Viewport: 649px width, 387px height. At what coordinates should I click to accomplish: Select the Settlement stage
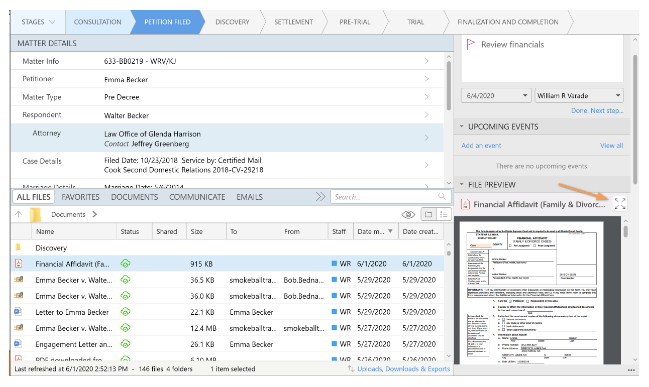tap(293, 22)
